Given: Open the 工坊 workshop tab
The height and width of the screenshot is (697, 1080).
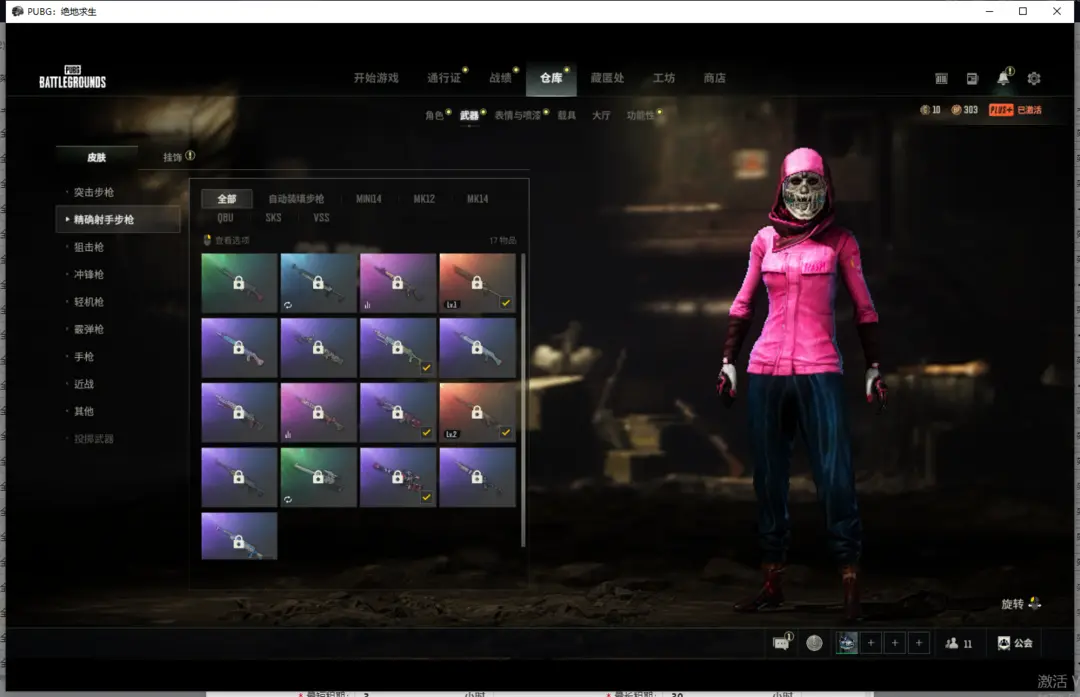Looking at the screenshot, I should coord(664,78).
